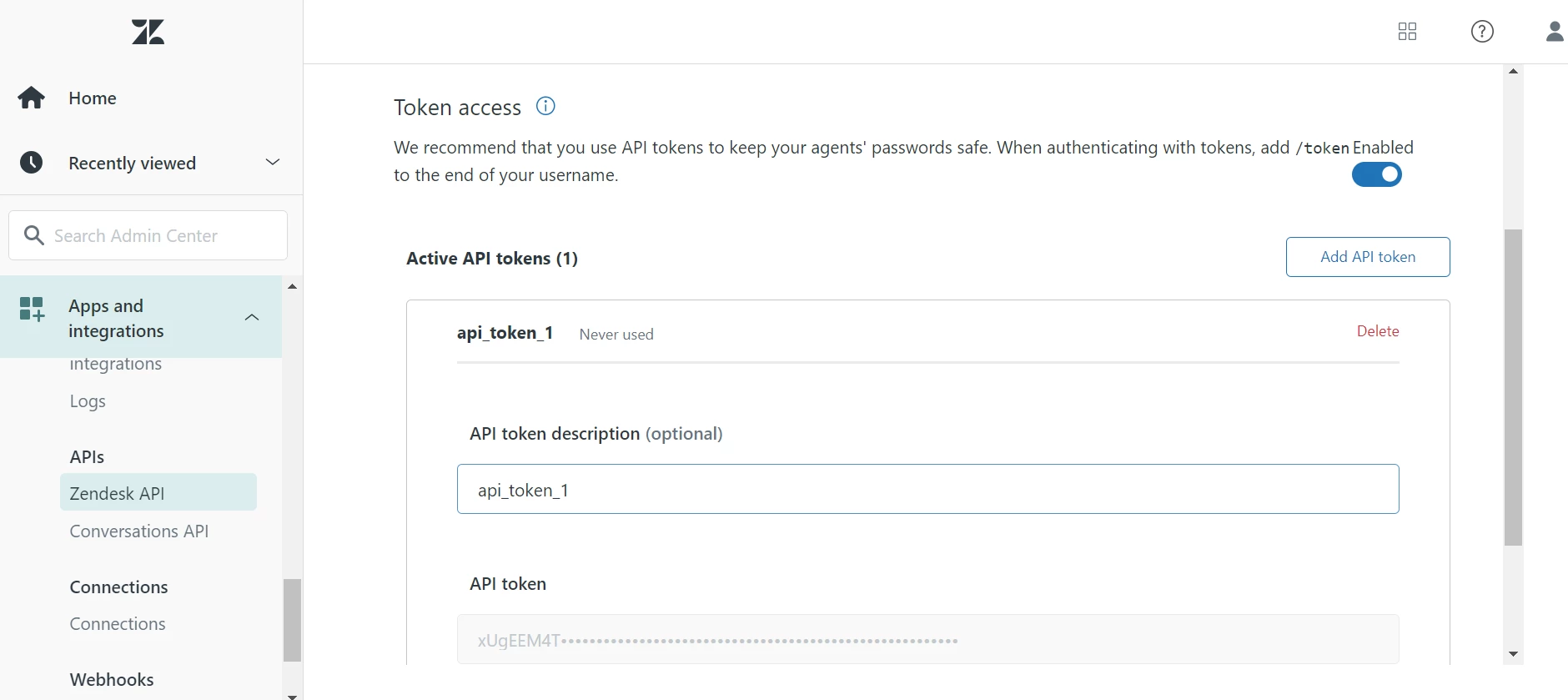Open the Logs menu item
Screen dimensions: 1568x700
pos(88,401)
